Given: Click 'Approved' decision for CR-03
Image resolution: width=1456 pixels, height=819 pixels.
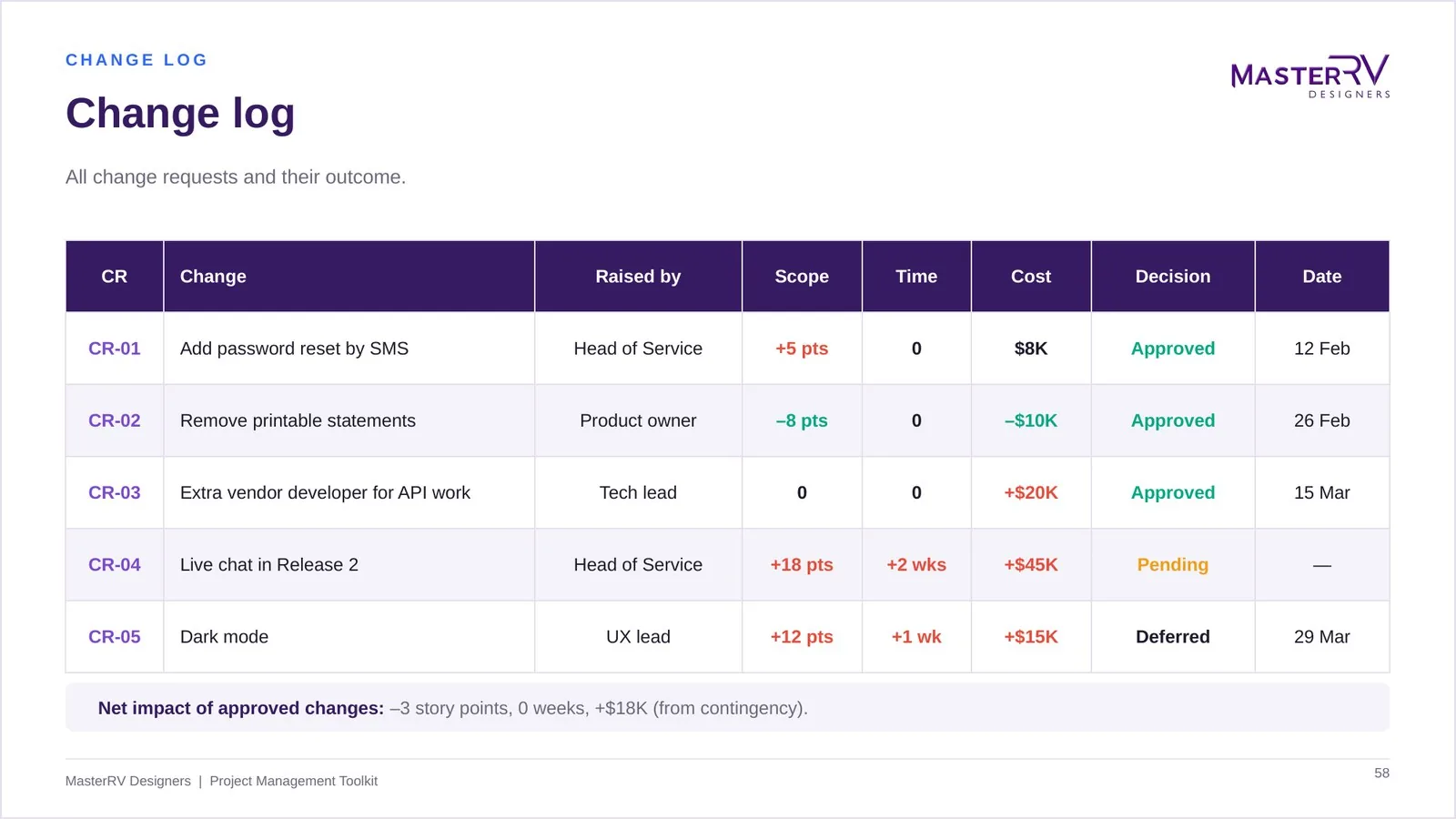Looking at the screenshot, I should (x=1173, y=492).
